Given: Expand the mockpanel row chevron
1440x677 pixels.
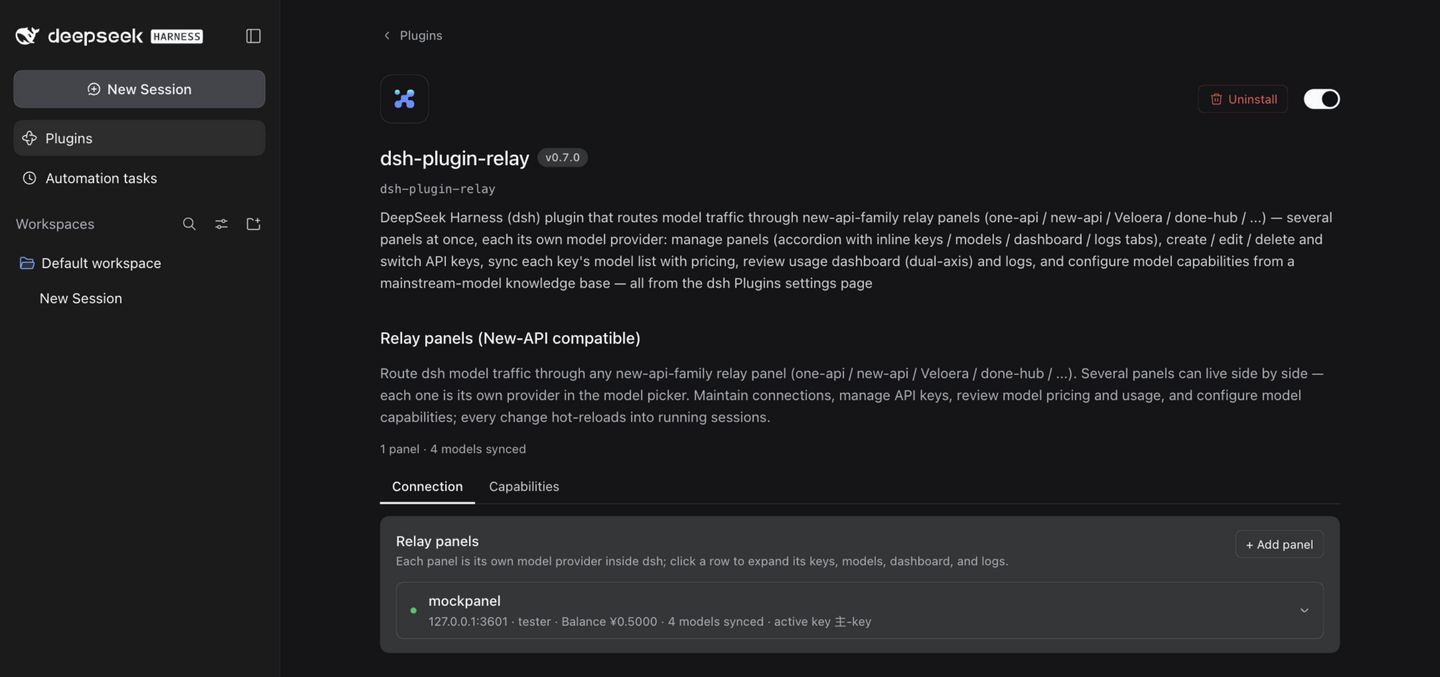Looking at the screenshot, I should (1304, 611).
